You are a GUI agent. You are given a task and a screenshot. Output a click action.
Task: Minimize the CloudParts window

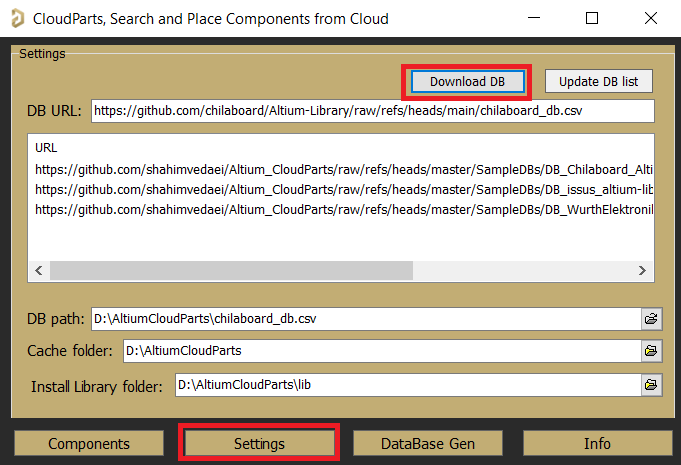click(534, 18)
